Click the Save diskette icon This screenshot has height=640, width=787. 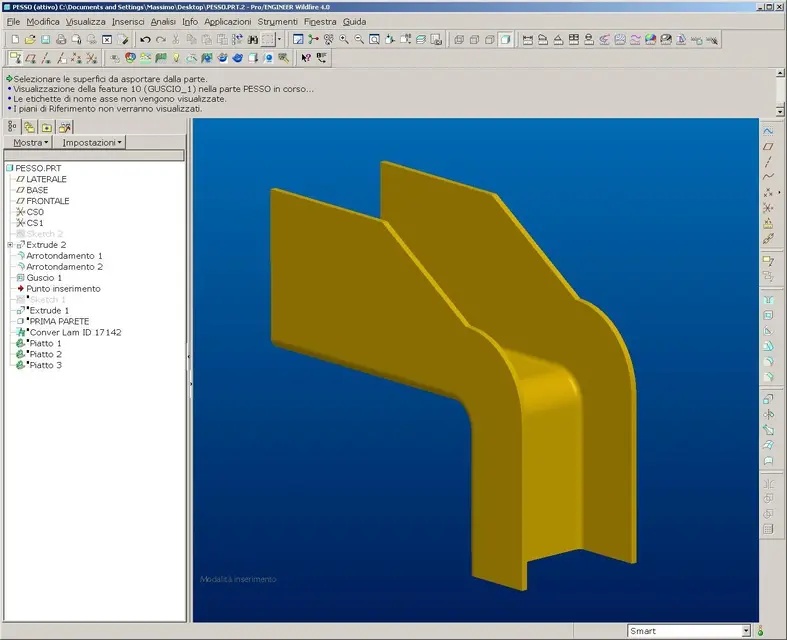coord(45,40)
